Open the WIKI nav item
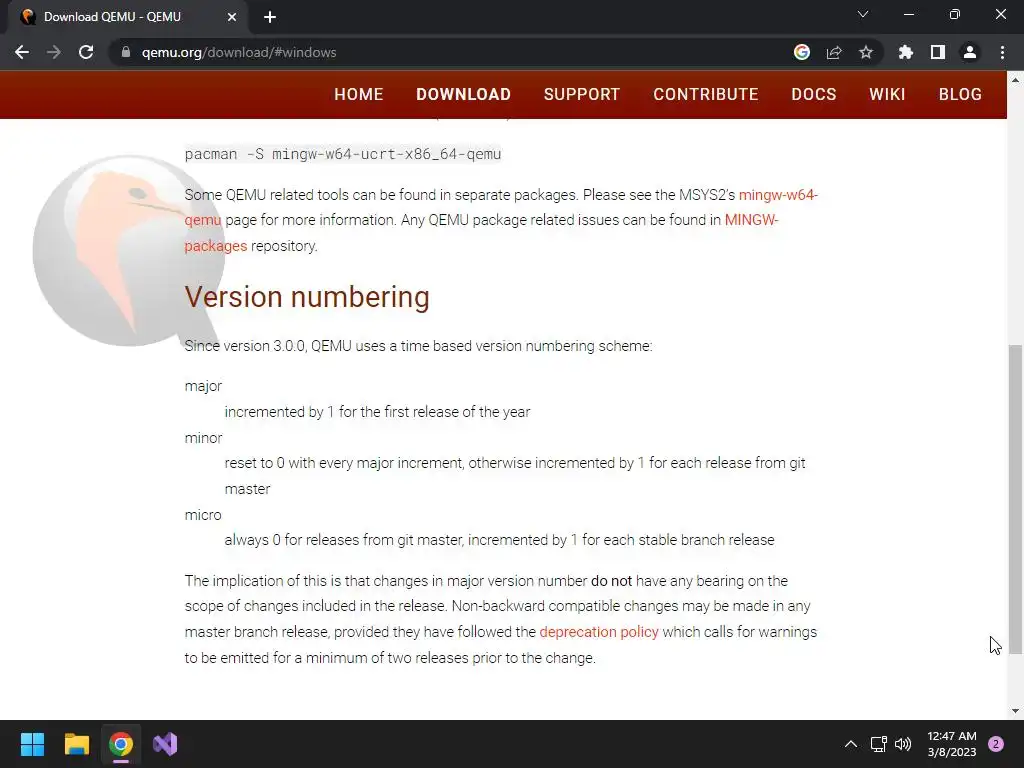This screenshot has height=768, width=1024. tap(888, 94)
